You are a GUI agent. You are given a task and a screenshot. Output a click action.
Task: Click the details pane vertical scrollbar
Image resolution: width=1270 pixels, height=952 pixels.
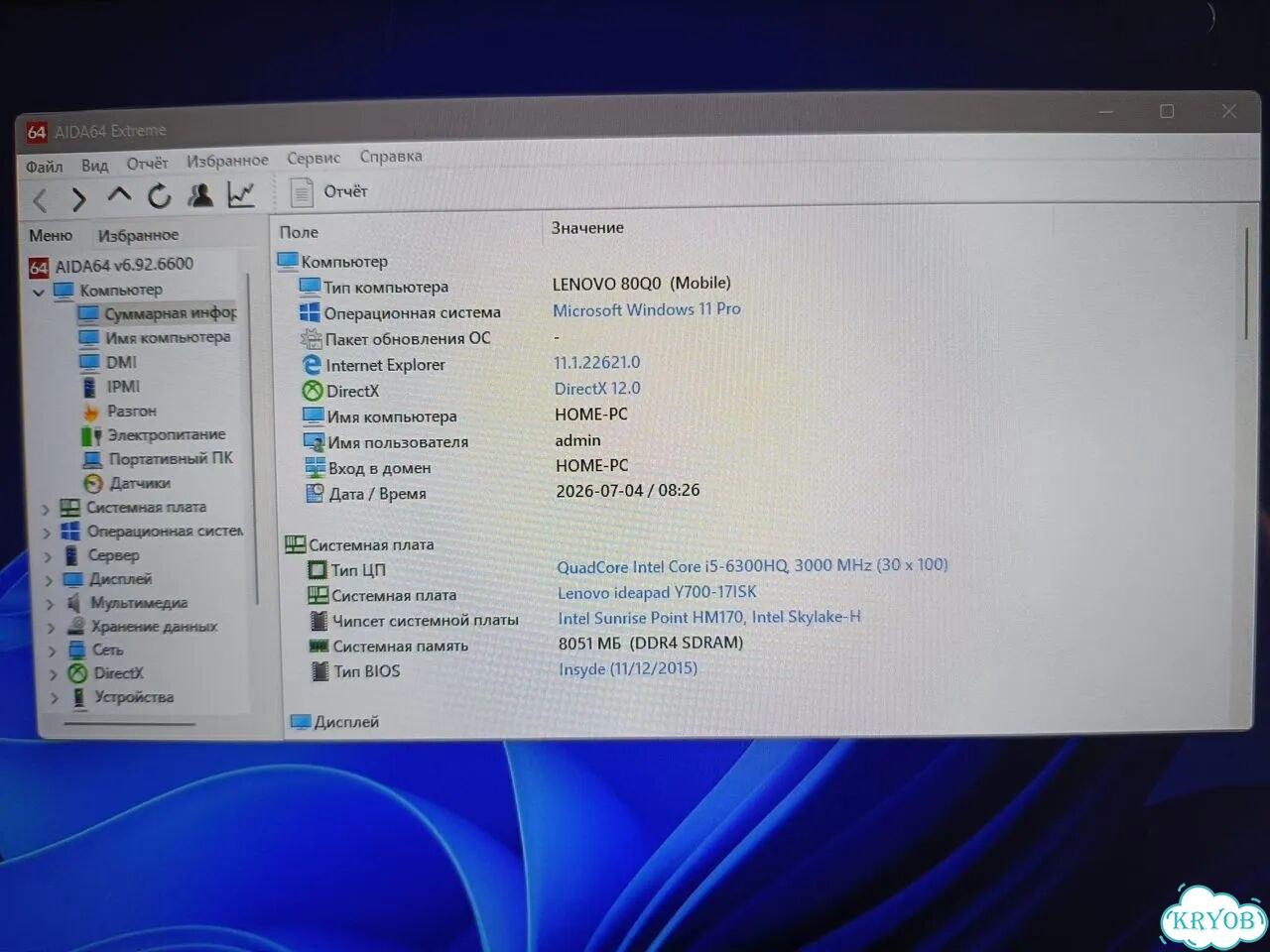1245,283
